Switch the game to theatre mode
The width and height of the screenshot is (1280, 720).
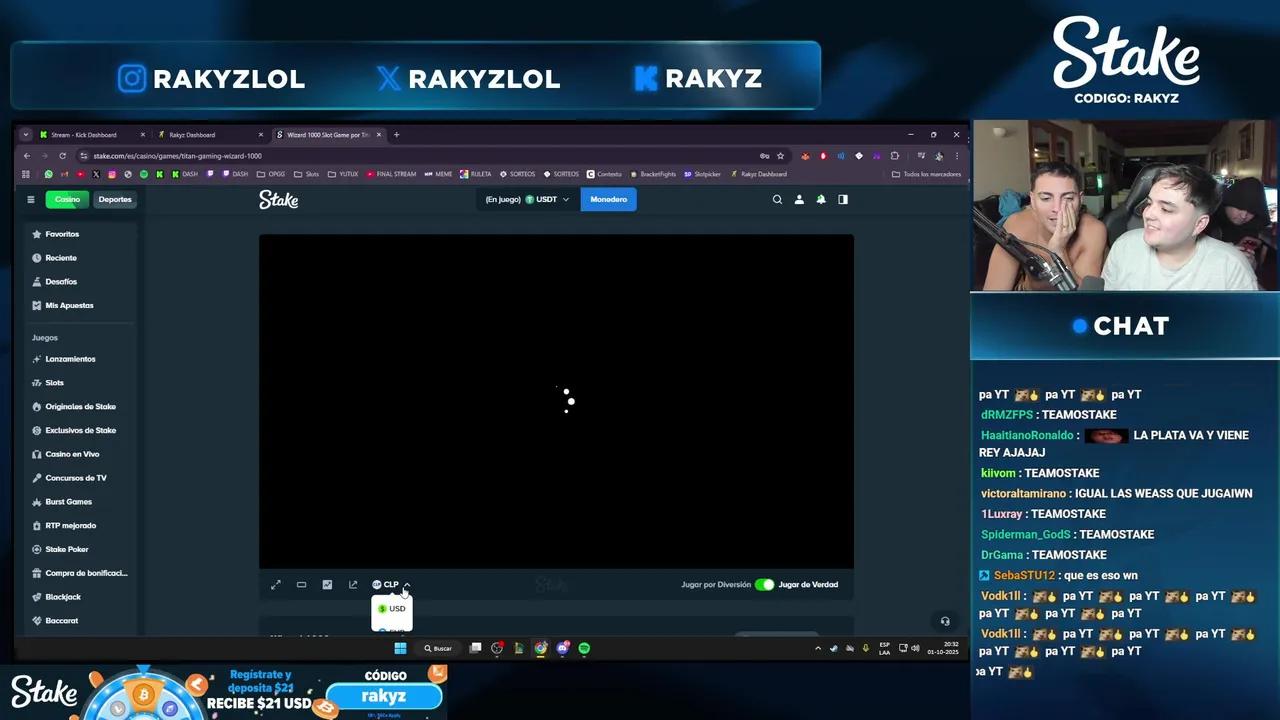click(x=301, y=585)
